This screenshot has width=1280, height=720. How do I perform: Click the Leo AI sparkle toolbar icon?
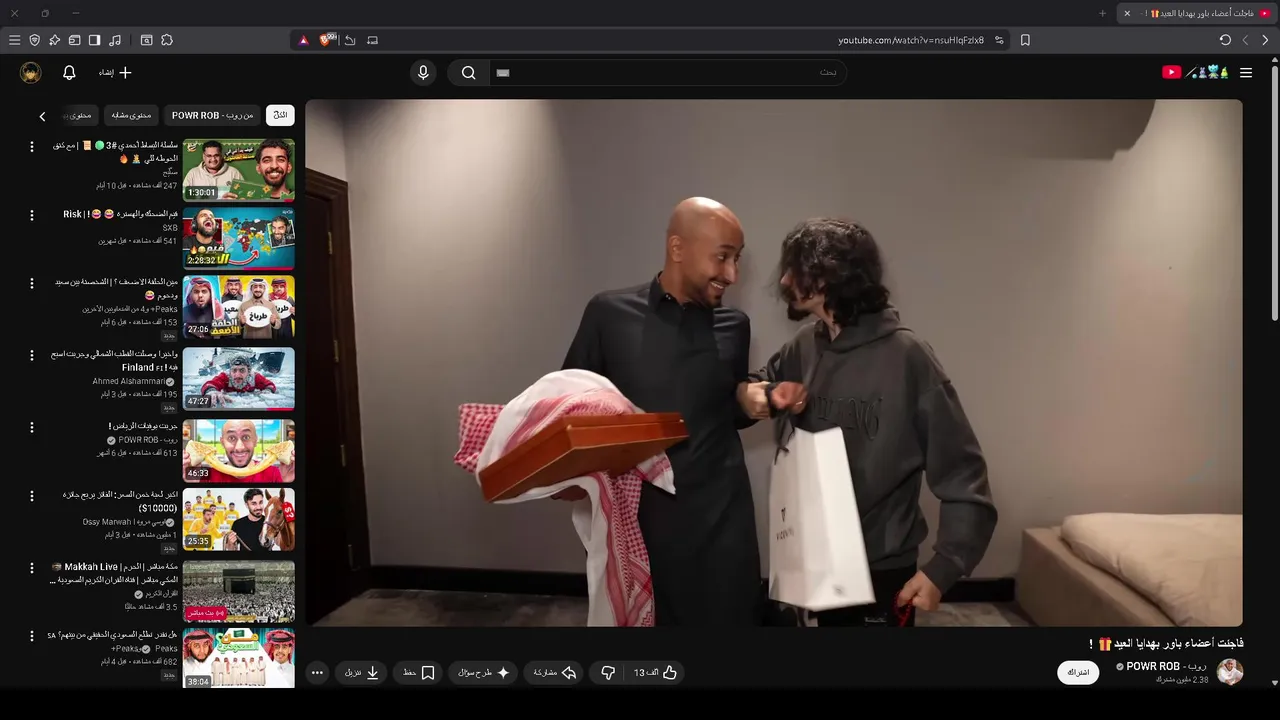54,40
